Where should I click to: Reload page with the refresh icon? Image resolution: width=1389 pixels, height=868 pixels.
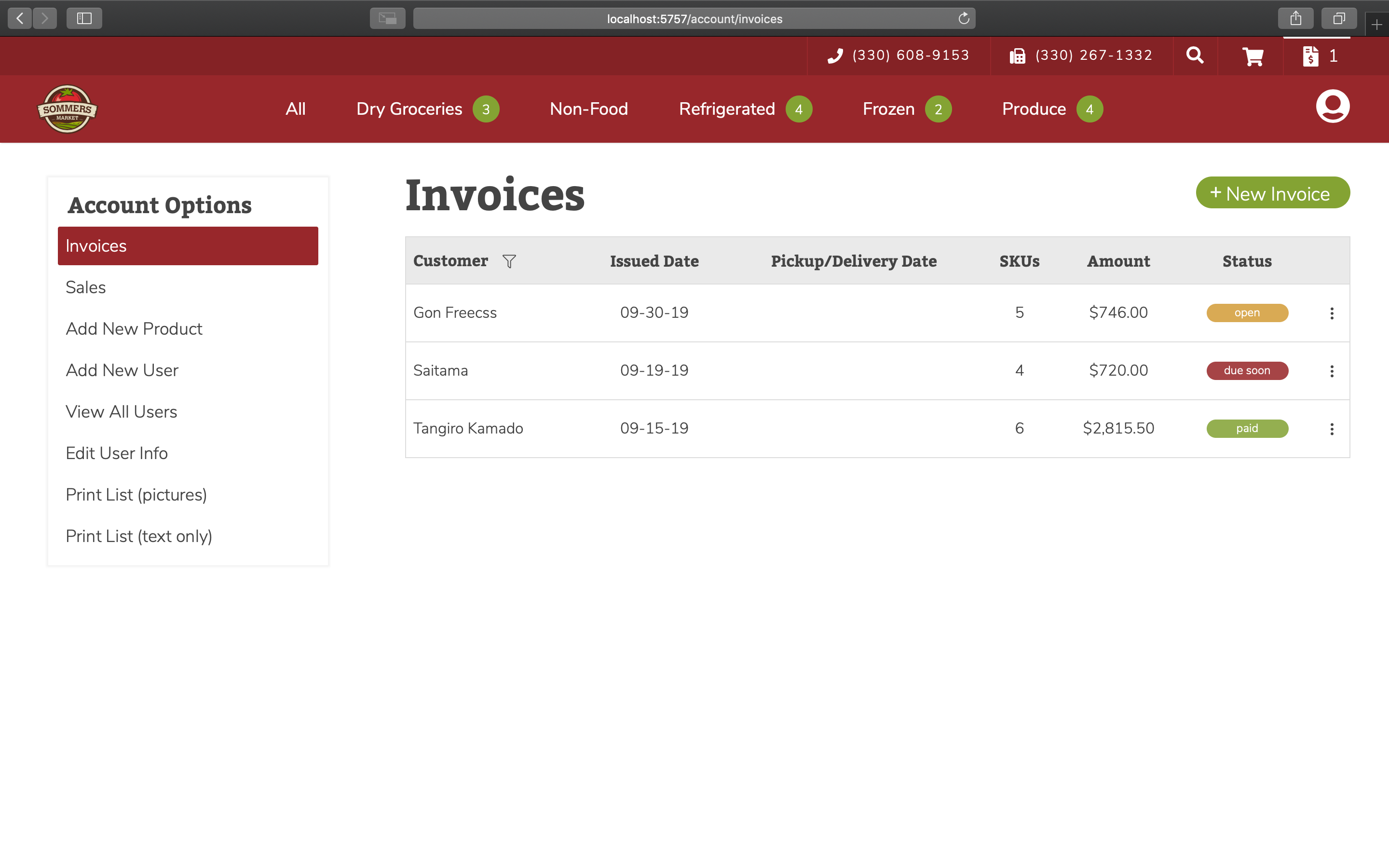tap(964, 19)
